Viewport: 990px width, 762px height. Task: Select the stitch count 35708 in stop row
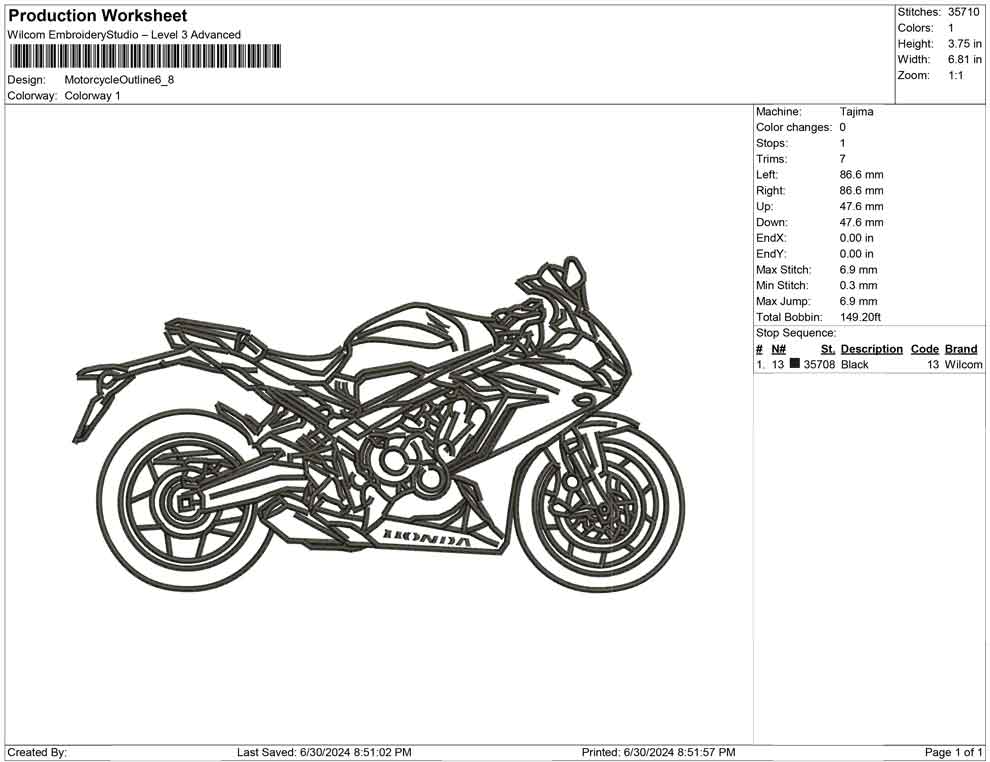tap(819, 364)
